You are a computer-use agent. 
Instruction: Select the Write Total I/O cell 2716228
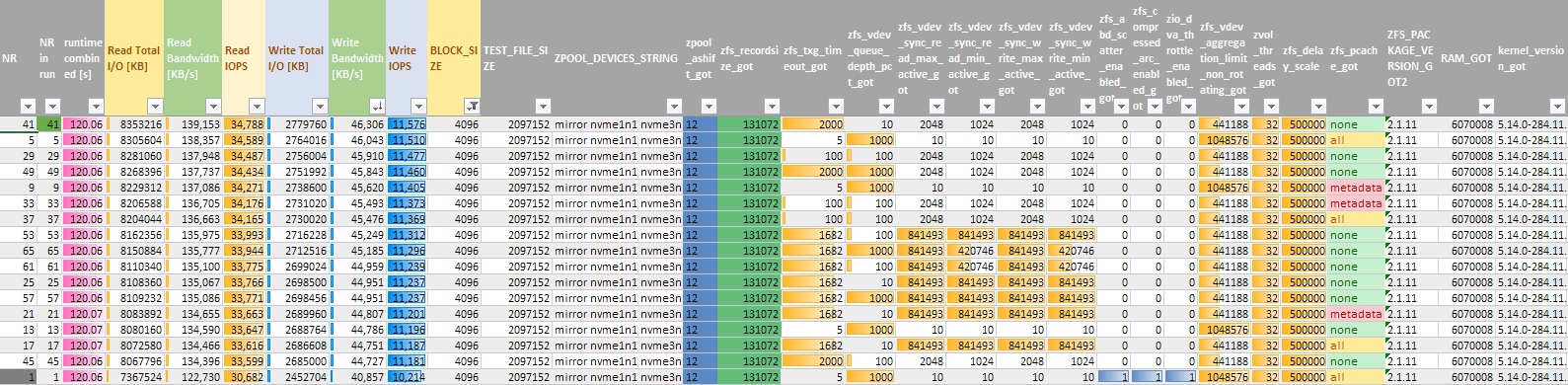point(297,235)
